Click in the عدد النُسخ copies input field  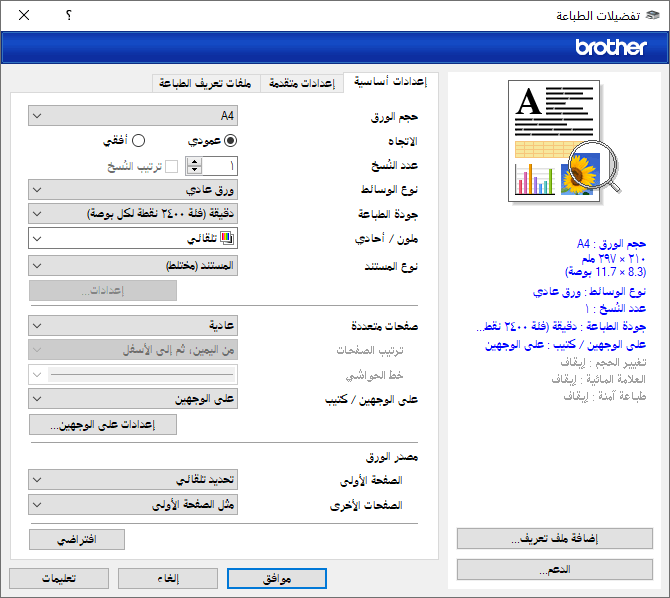[x=220, y=166]
